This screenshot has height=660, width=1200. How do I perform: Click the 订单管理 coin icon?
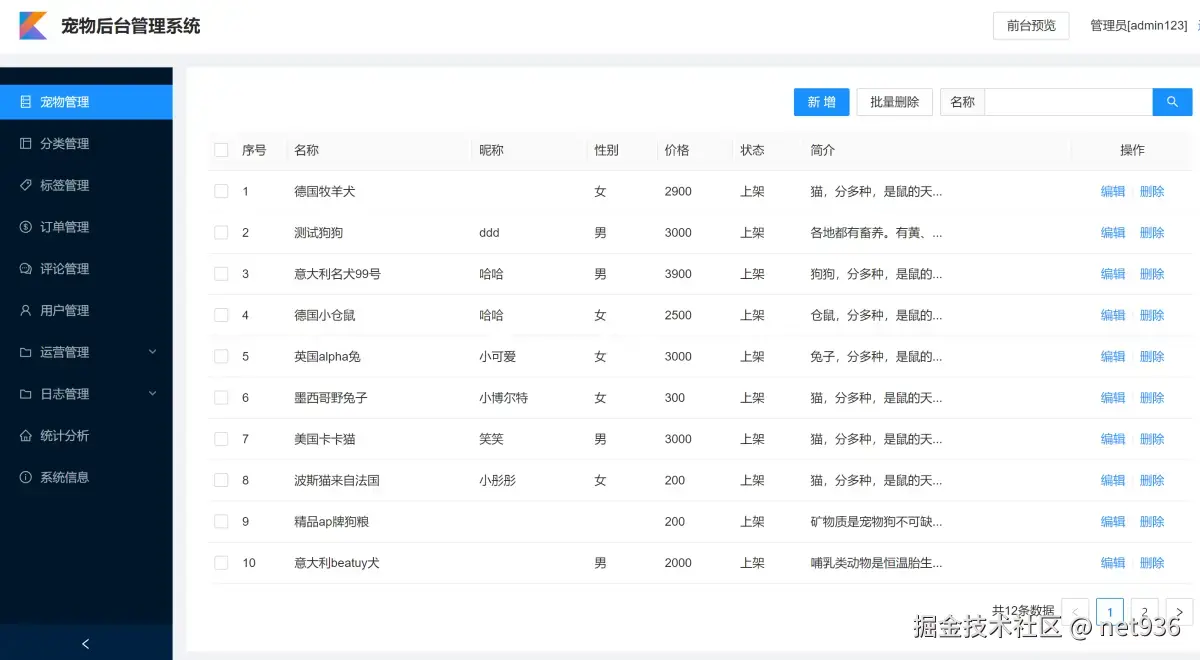(26, 227)
